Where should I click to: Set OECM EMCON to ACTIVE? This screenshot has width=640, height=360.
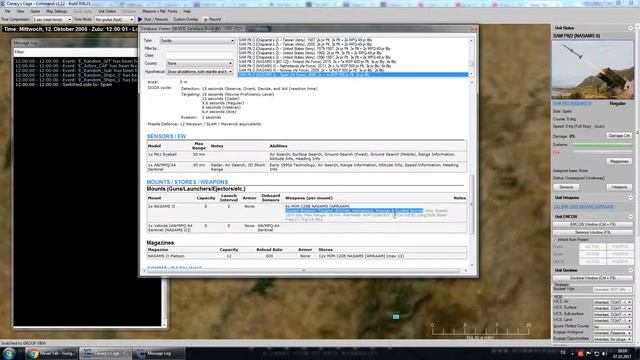pos(592,261)
